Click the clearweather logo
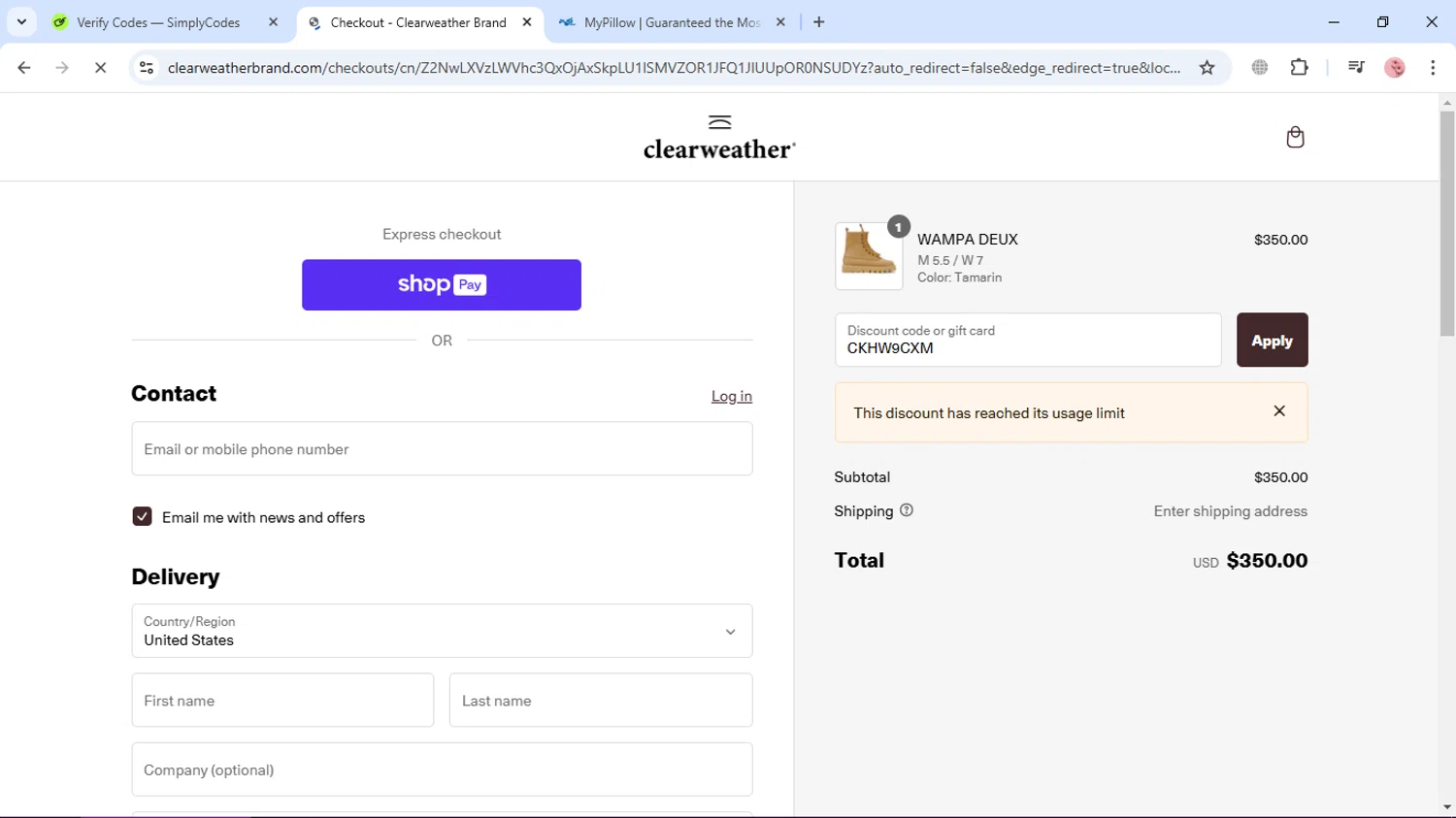 (719, 137)
